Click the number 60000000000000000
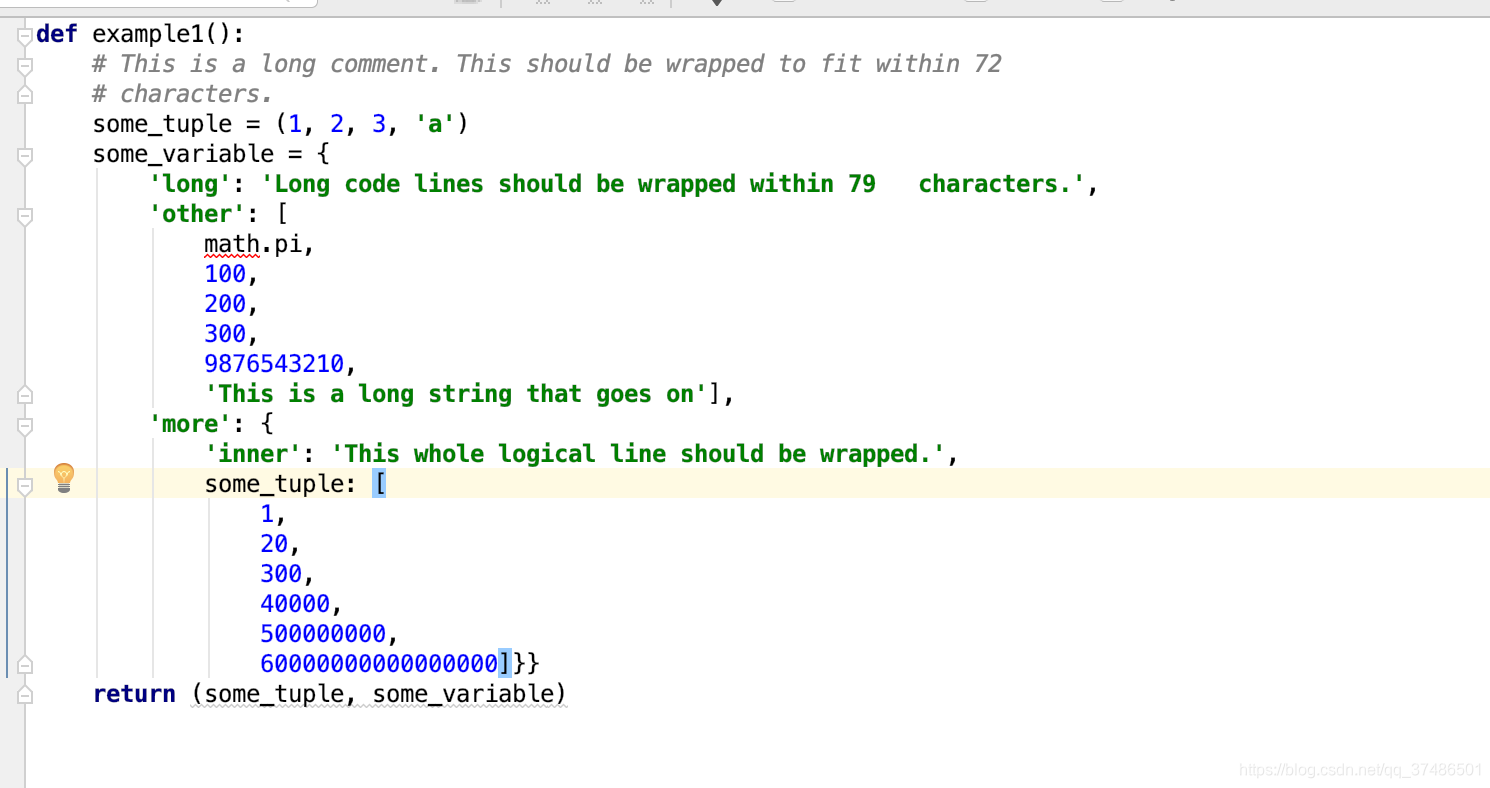The height and width of the screenshot is (788, 1490). (379, 664)
